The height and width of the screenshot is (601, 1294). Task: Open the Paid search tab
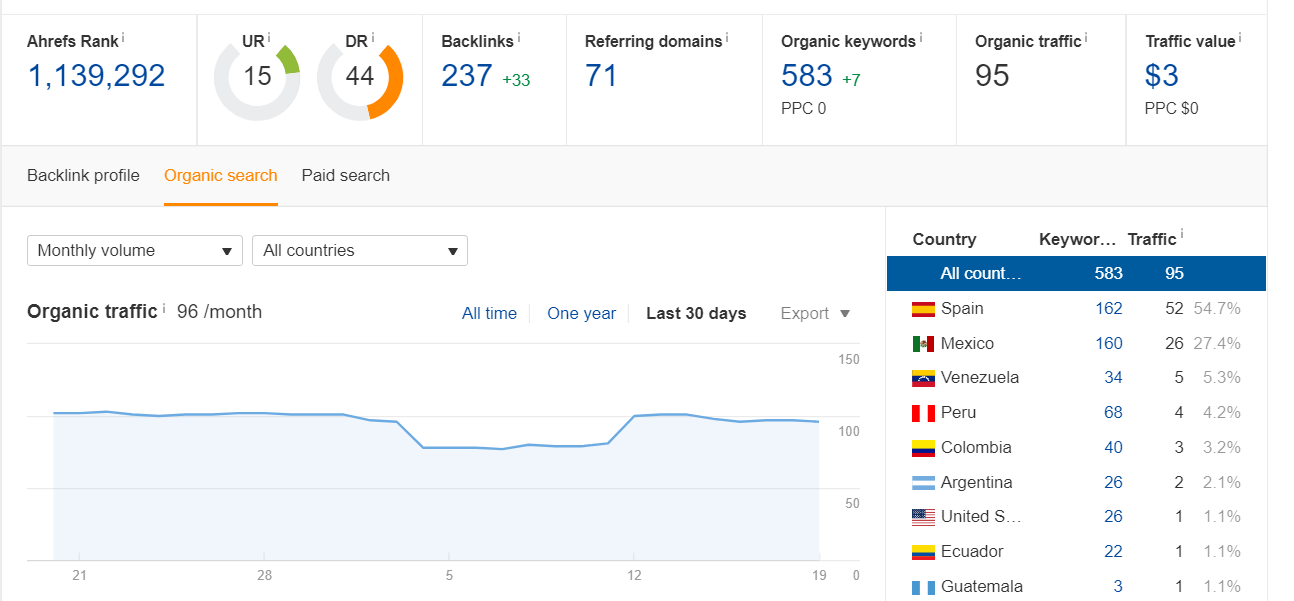tap(346, 175)
